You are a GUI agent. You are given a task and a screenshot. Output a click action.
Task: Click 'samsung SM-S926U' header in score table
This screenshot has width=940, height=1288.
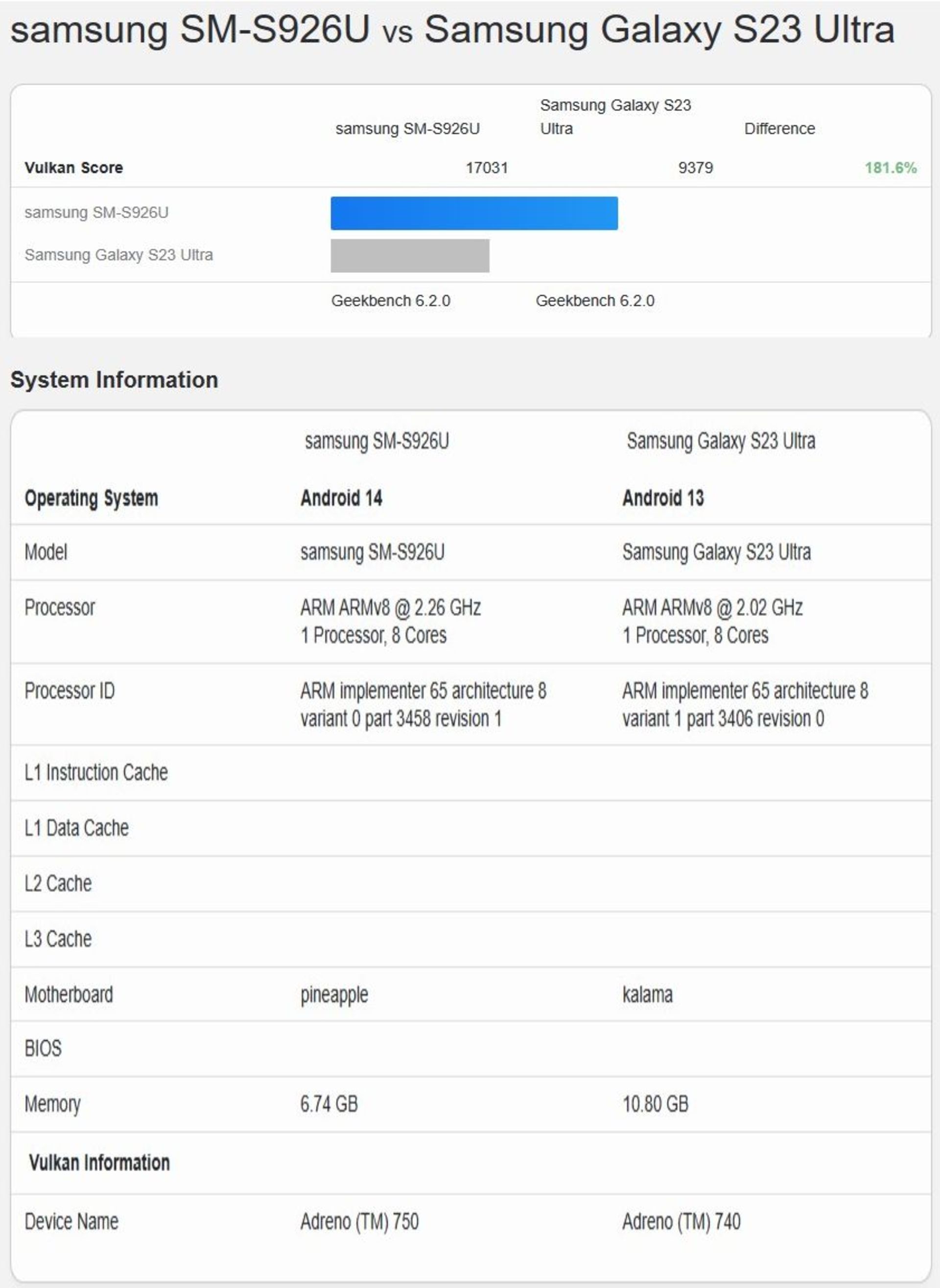[407, 129]
